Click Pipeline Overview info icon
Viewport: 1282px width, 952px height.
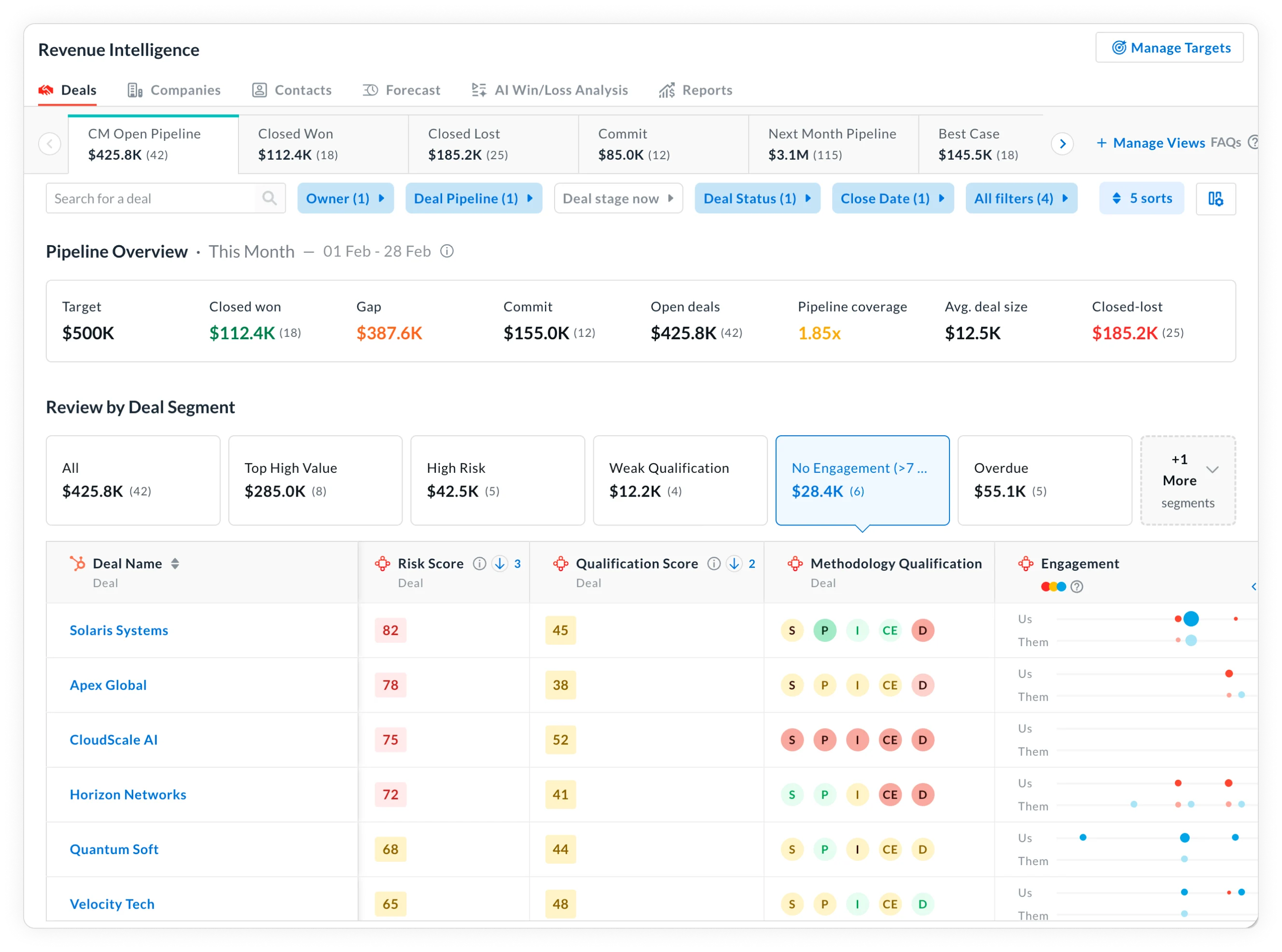pos(447,251)
